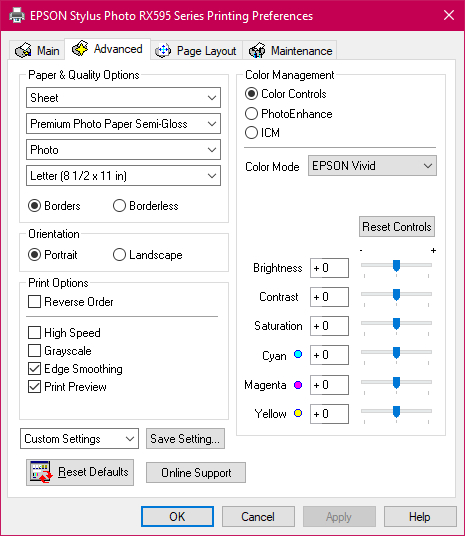Click the Magenta slider thumb
Screen dimensions: 465x536
point(396,383)
